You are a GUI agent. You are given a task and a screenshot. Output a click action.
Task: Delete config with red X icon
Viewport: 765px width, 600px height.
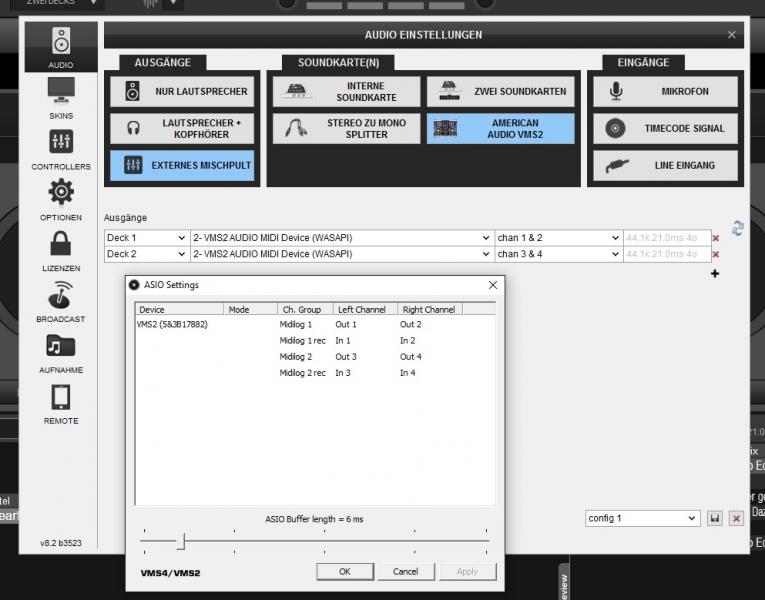tap(736, 518)
